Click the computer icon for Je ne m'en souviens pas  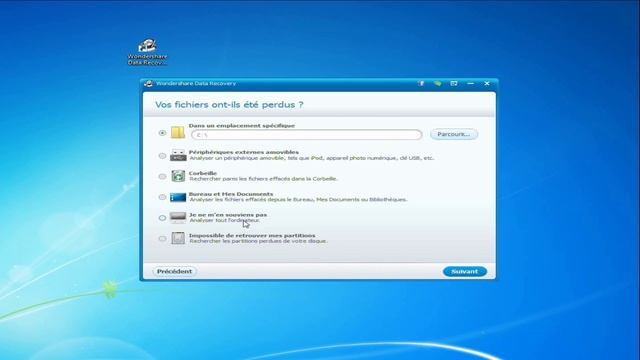(178, 218)
